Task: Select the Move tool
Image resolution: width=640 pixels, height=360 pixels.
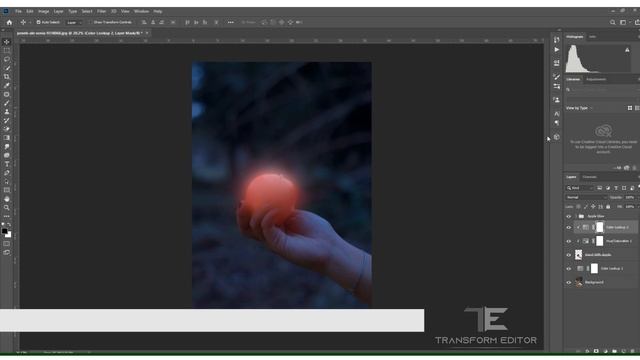Action: coord(7,42)
